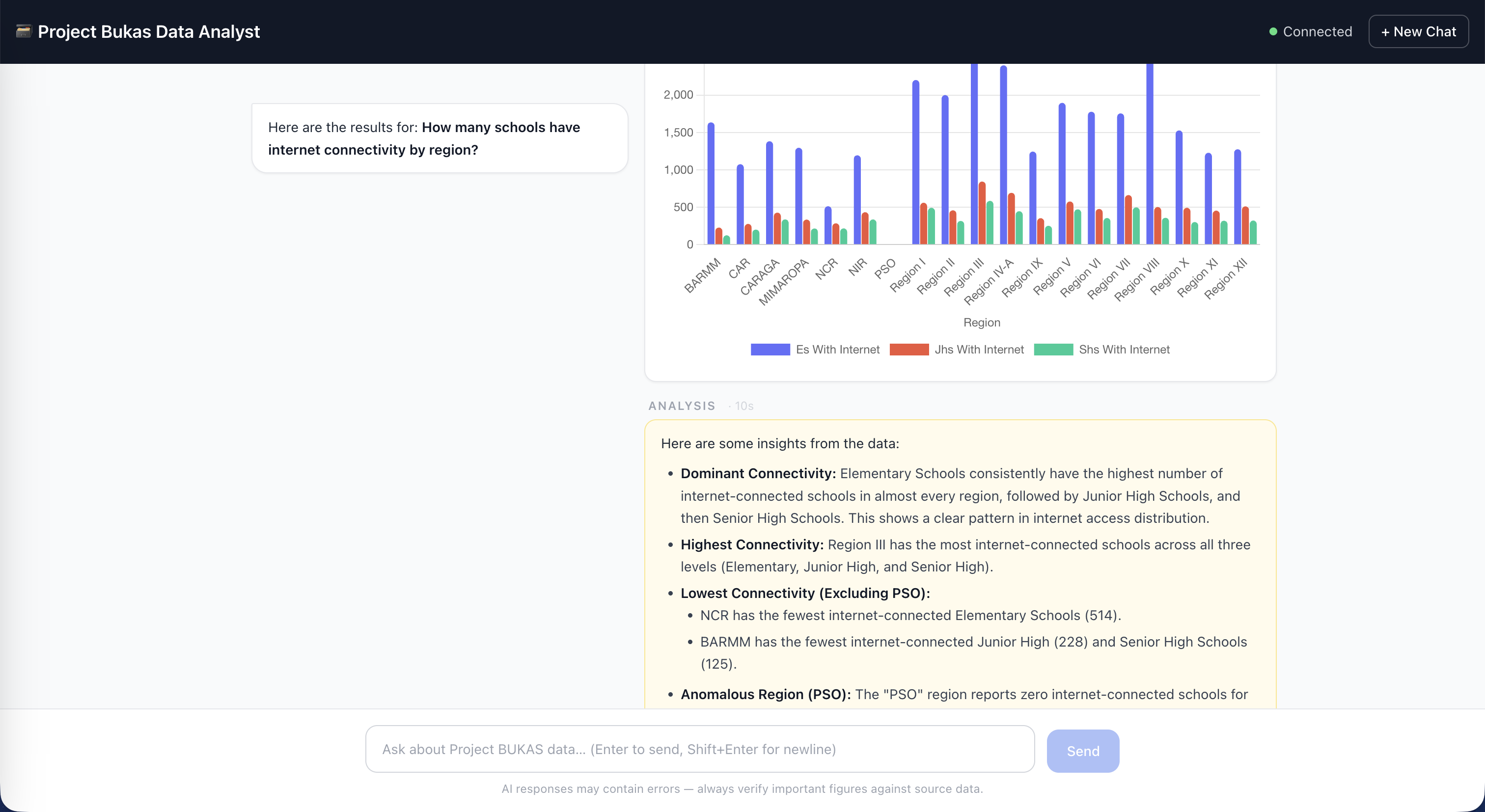1485x812 pixels.
Task: Toggle Shs With Internet legend swatch
Action: pos(1053,349)
